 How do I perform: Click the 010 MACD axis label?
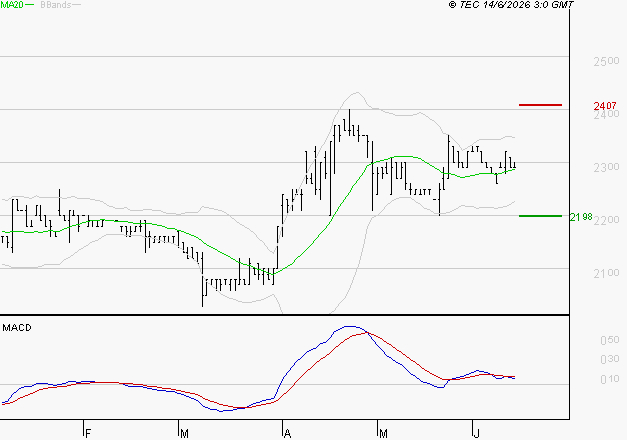click(610, 378)
